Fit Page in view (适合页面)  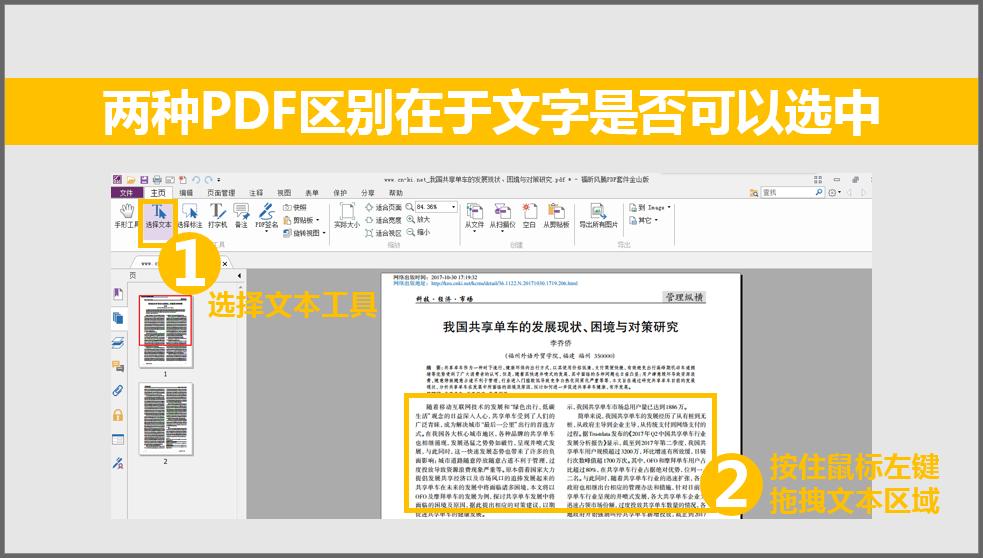pyautogui.click(x=383, y=207)
